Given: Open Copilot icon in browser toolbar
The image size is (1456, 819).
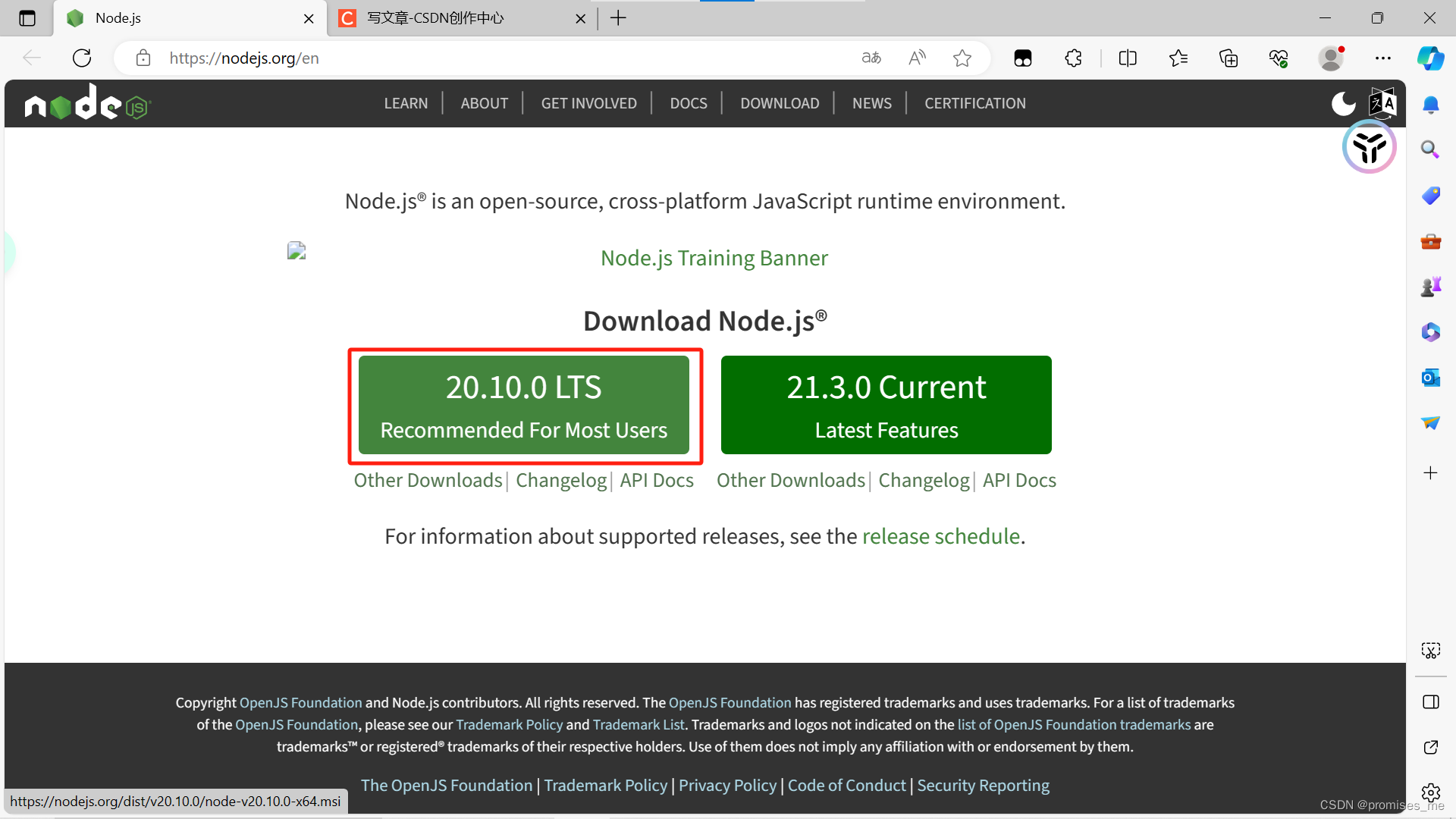Looking at the screenshot, I should click(x=1430, y=58).
